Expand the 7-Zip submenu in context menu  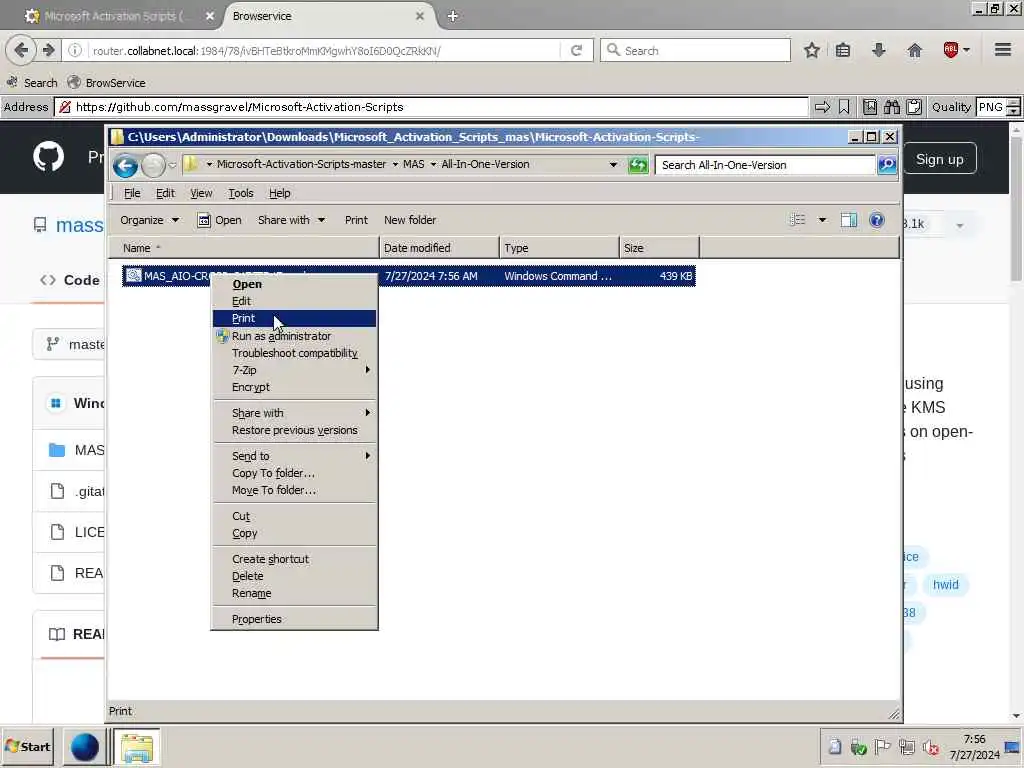point(295,370)
